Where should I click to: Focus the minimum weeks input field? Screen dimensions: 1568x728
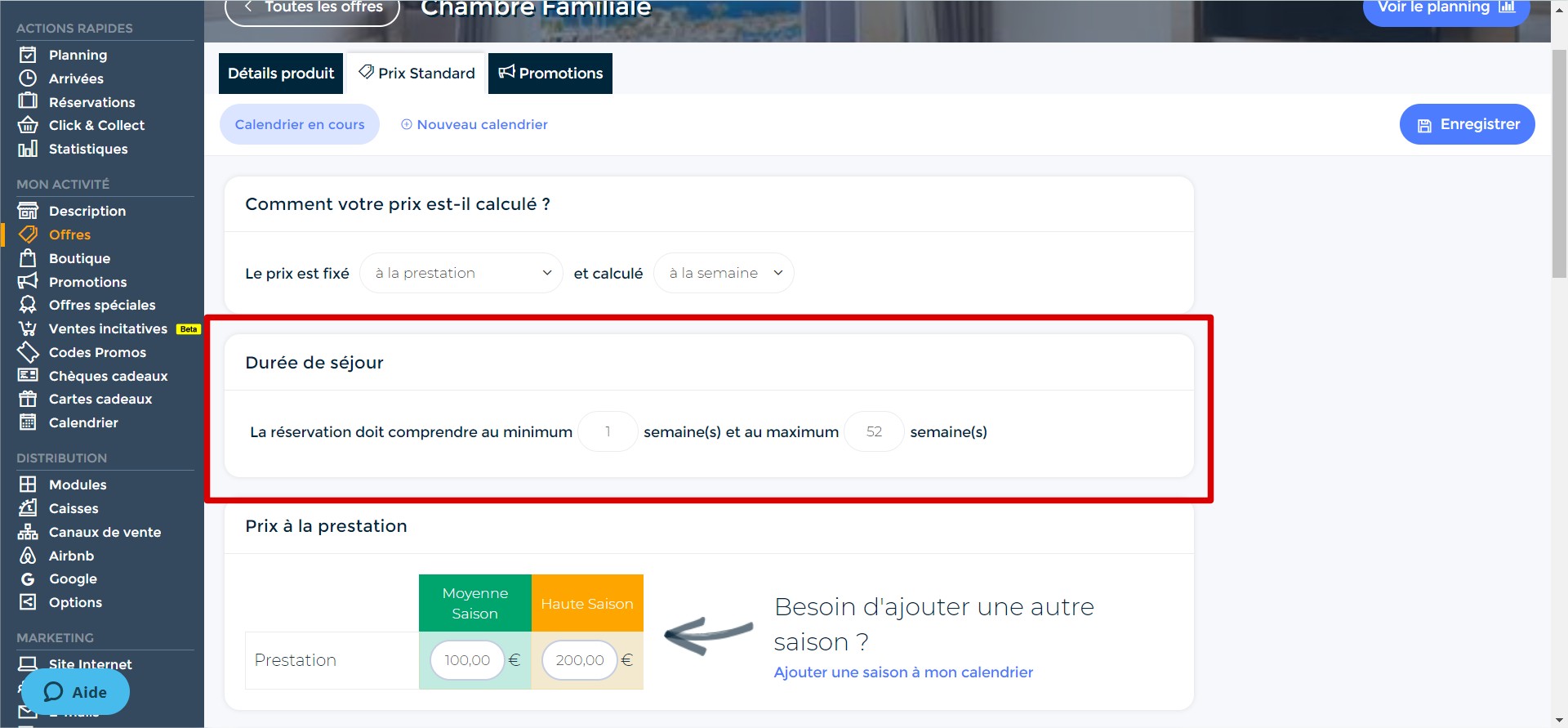click(608, 431)
